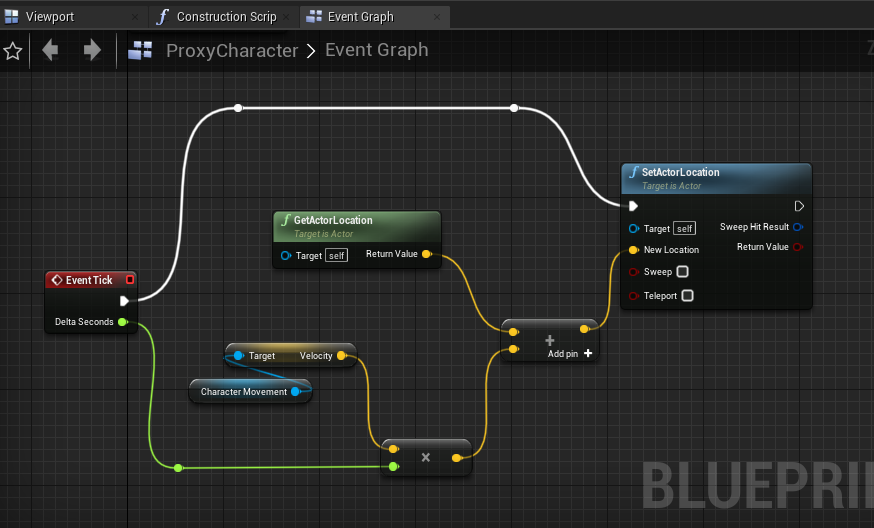Click the self field in SetActorLocation Target
Screen dimensions: 874x528
tap(684, 229)
